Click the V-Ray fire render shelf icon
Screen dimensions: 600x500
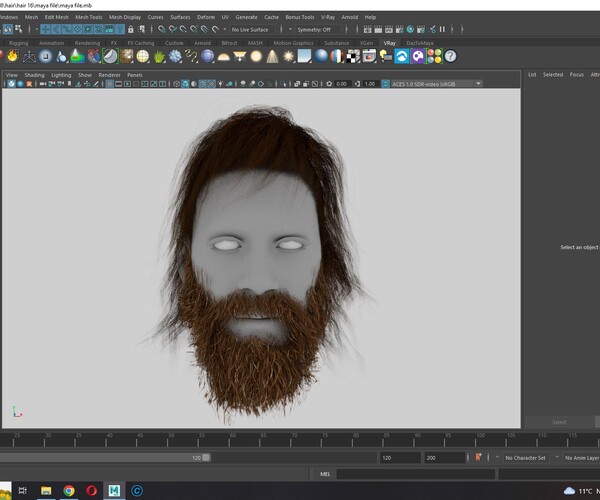pyautogui.click(x=13, y=56)
